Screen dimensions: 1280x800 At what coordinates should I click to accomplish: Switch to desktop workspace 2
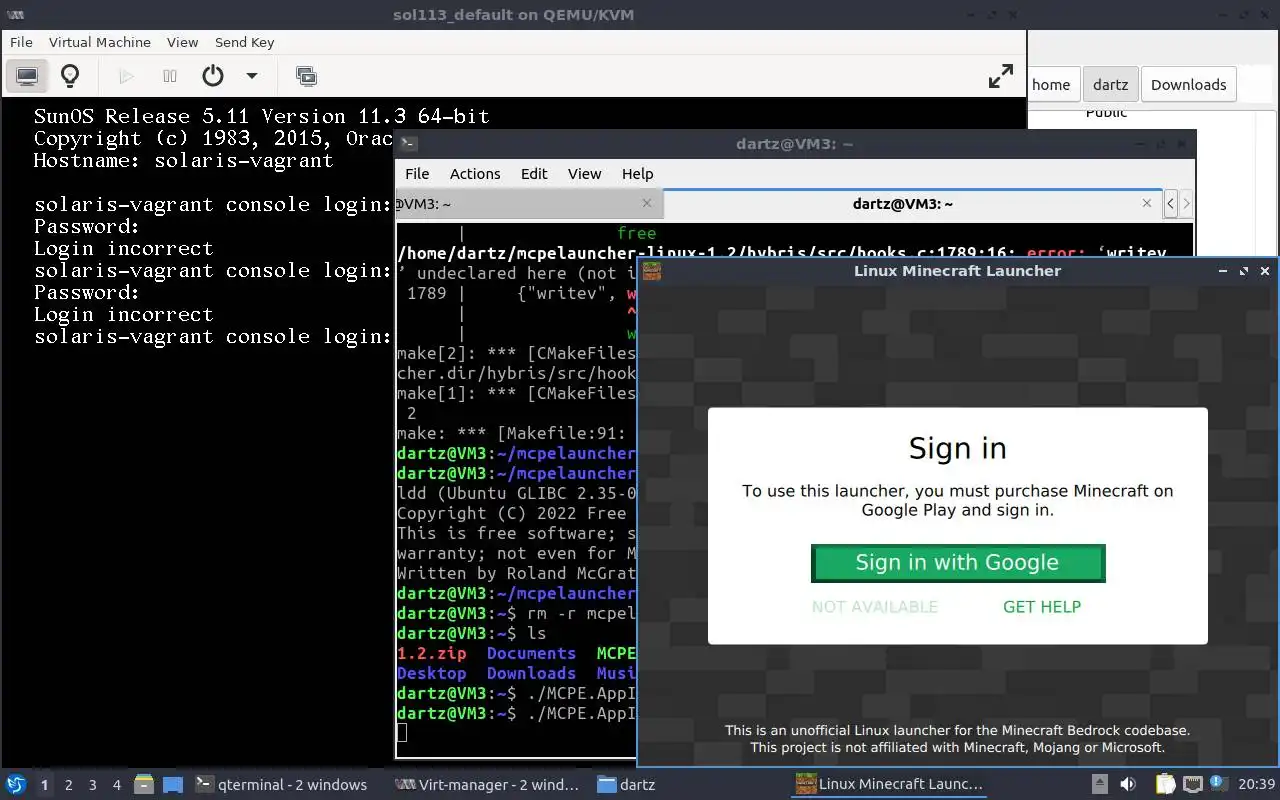(69, 785)
